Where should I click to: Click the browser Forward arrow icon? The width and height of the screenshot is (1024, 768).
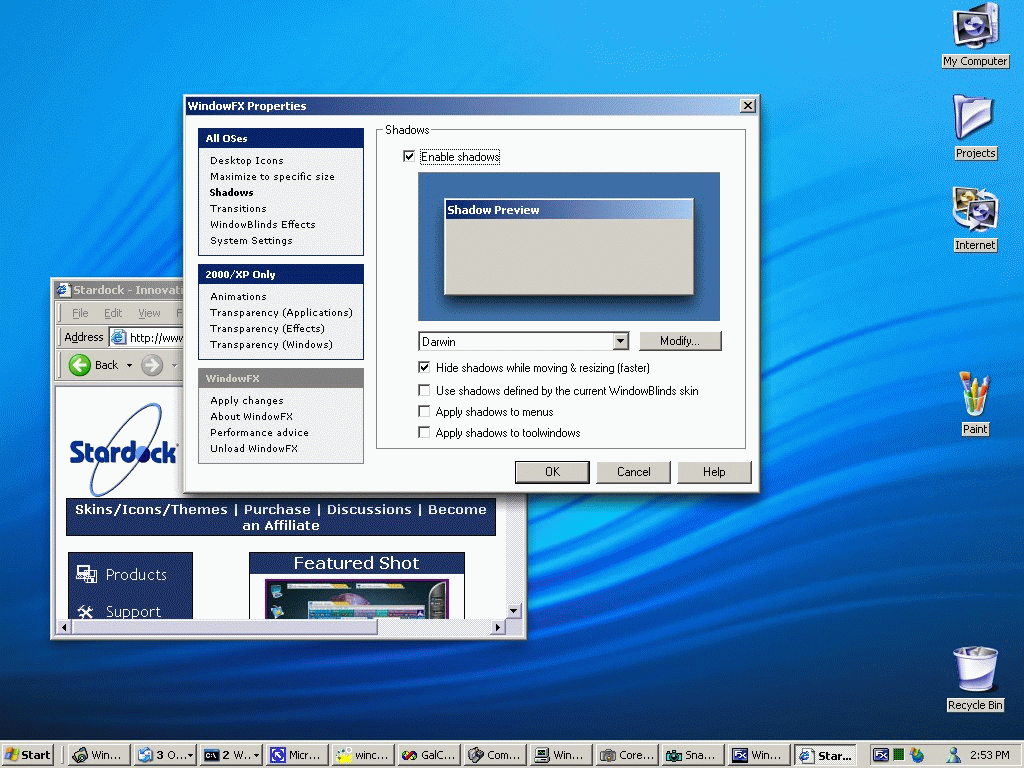[x=152, y=365]
